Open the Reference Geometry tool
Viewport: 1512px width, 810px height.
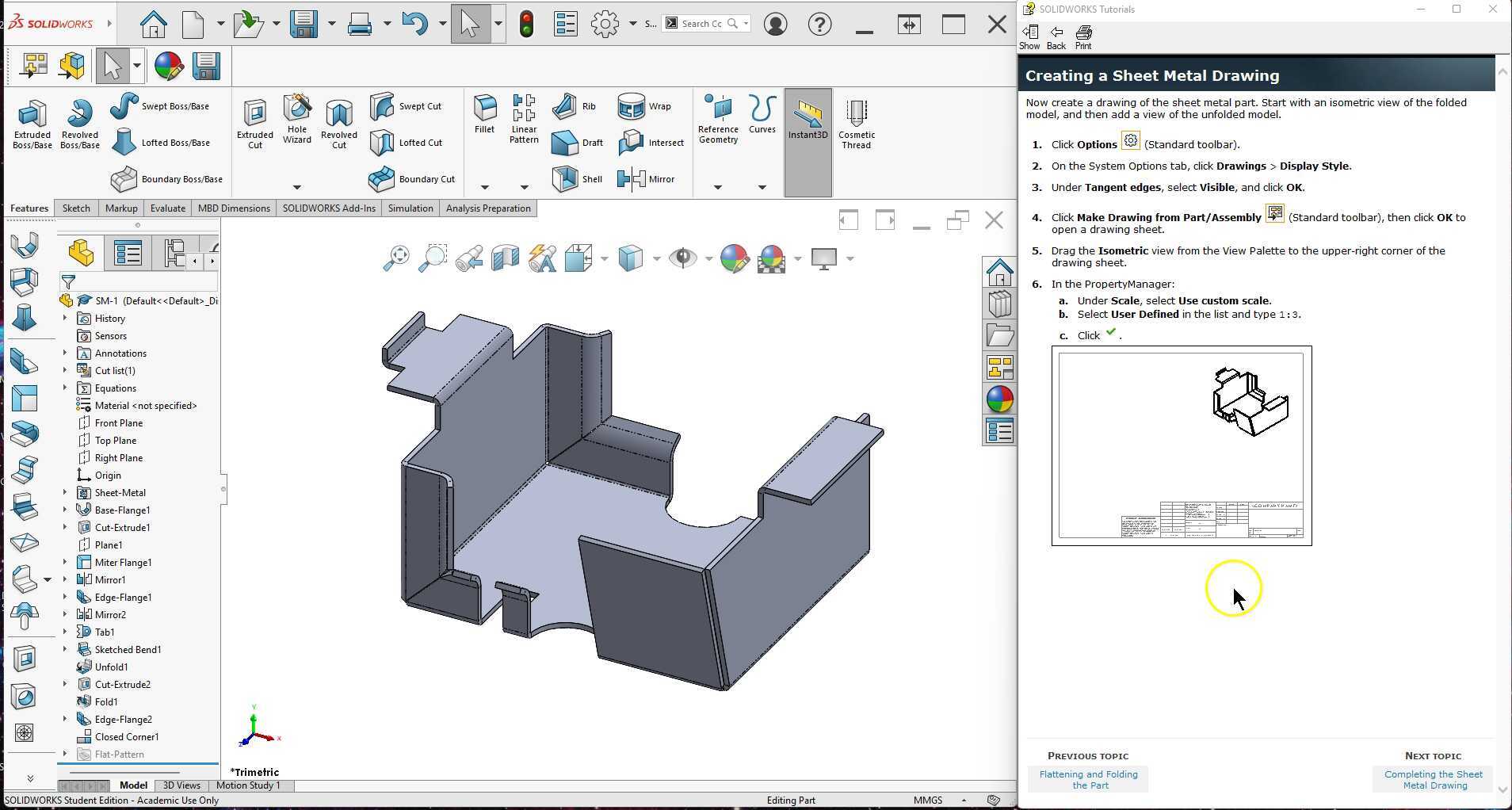pos(717,119)
